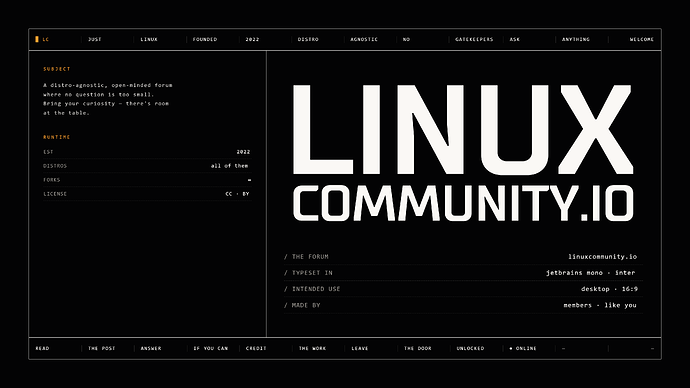Screen dimensions: 690x388
Task: Click the EST label in Runtime list
Action: (48, 152)
